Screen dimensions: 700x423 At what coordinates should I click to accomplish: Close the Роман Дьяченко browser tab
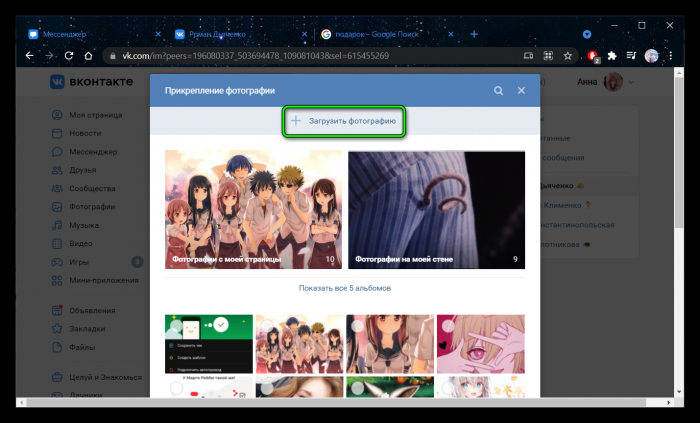point(304,34)
